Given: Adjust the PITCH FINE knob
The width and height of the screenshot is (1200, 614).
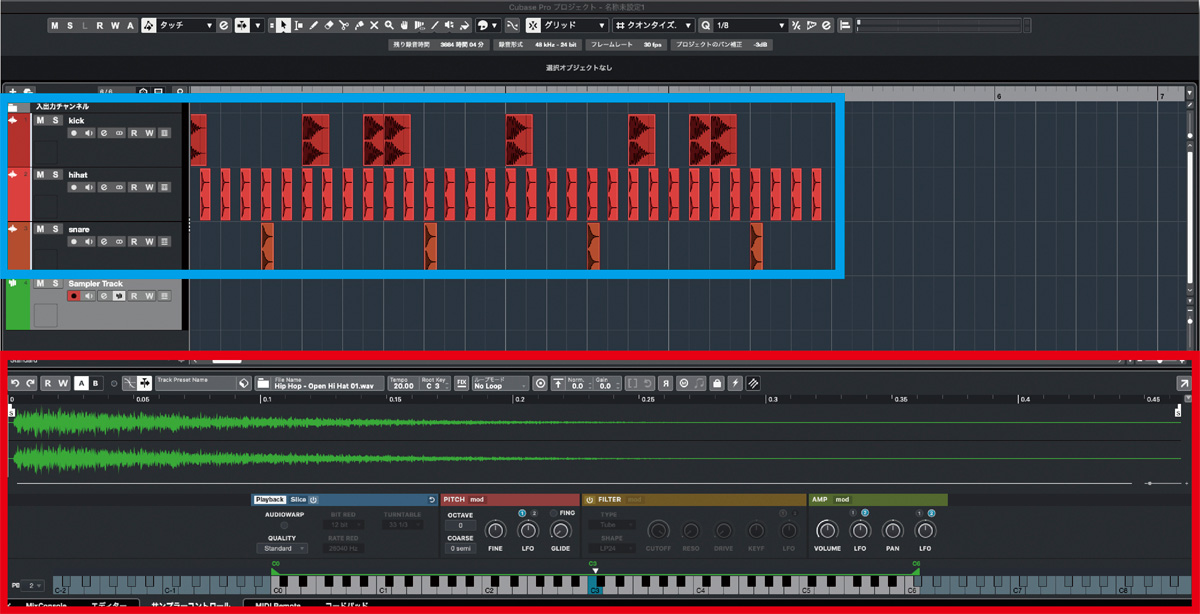Looking at the screenshot, I should [x=495, y=530].
